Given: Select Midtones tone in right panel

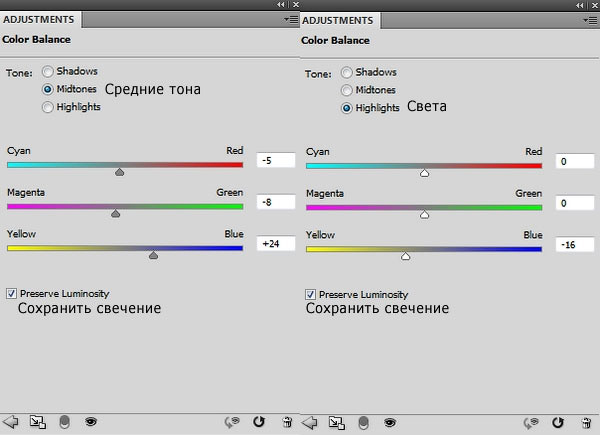Looking at the screenshot, I should pos(346,90).
